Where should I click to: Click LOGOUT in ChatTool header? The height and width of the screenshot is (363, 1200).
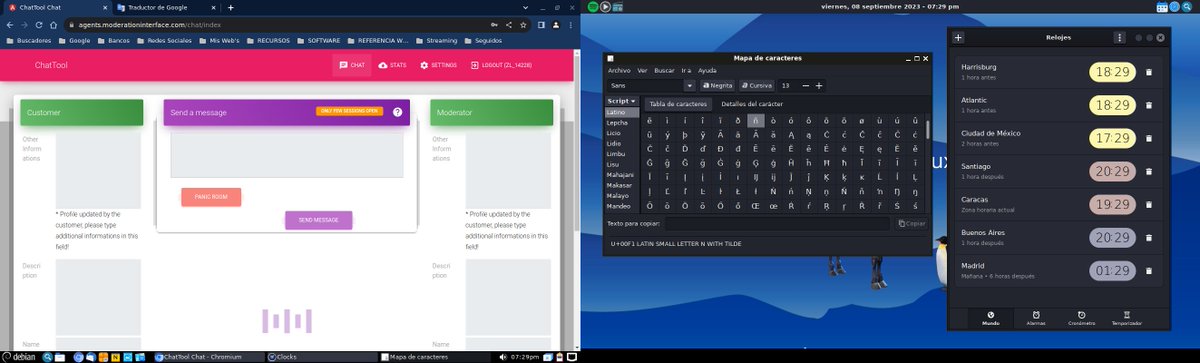(x=502, y=65)
